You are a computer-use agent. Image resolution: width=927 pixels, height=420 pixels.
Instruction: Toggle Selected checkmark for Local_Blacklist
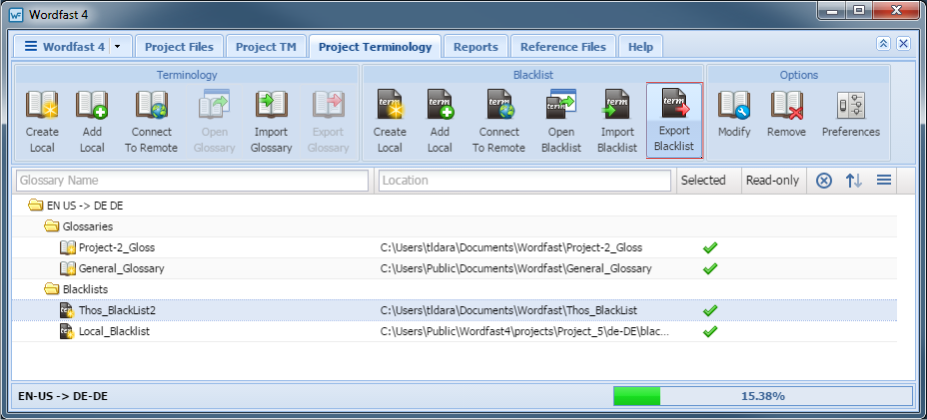coord(710,331)
